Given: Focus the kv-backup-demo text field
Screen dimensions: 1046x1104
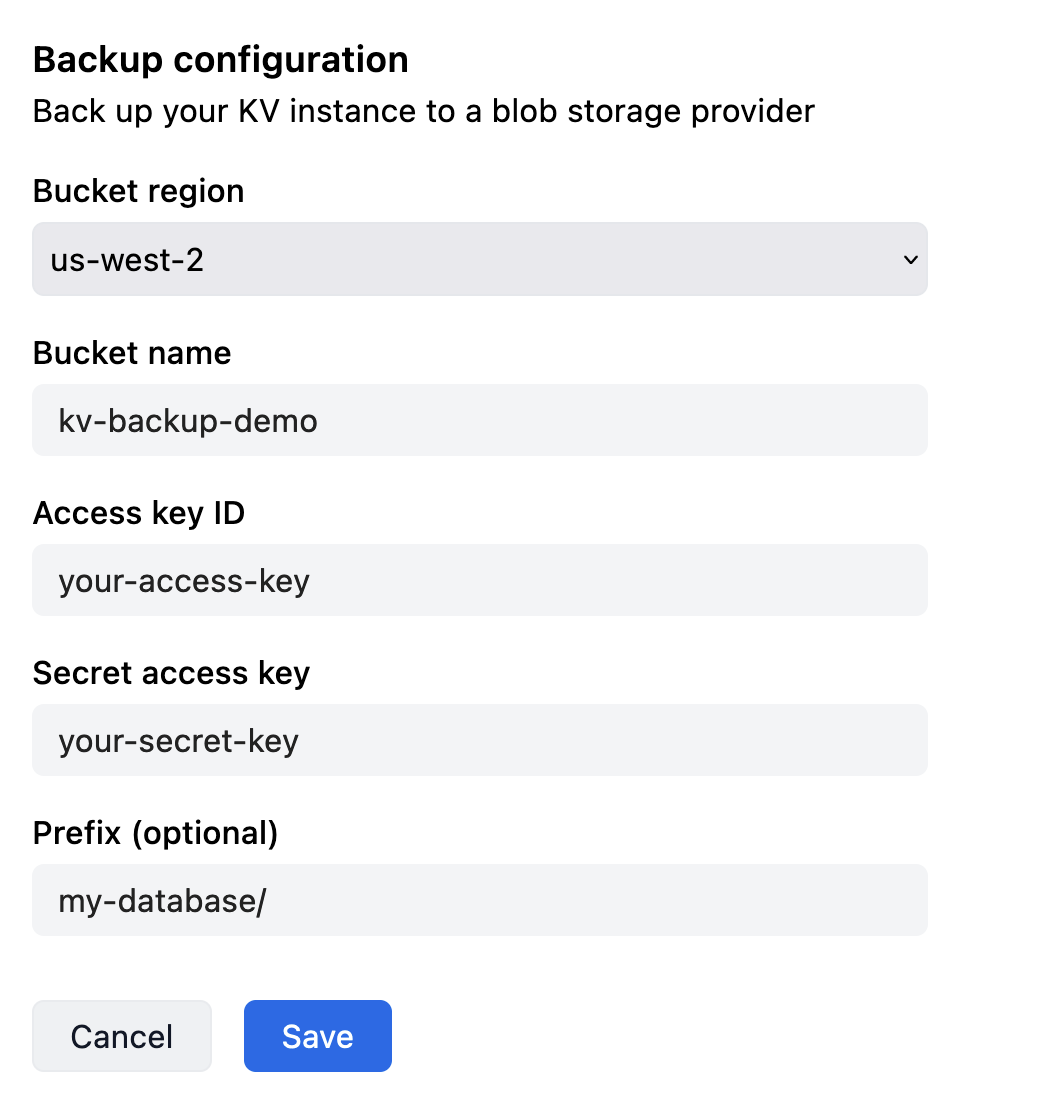Looking at the screenshot, I should click(480, 420).
